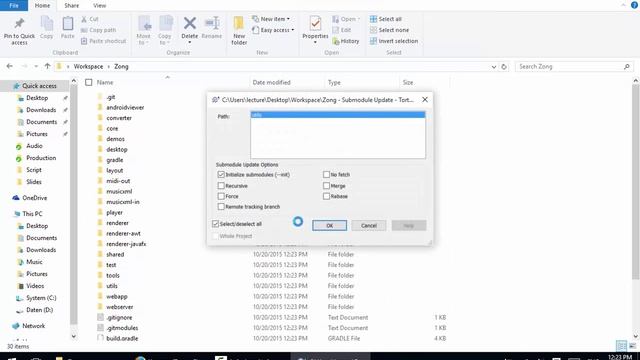Click Select none in ribbon
Viewport: 640px width, 360px height.
[x=389, y=30]
